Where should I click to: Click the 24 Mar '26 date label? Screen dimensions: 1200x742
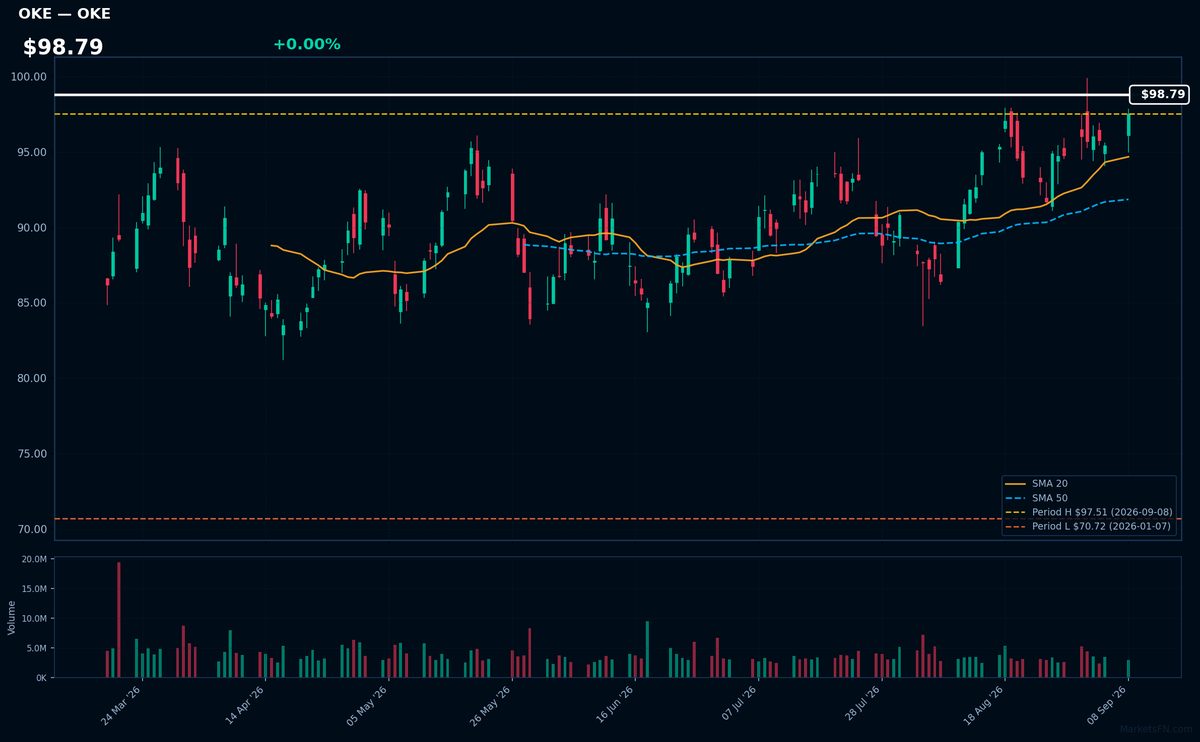pos(121,706)
